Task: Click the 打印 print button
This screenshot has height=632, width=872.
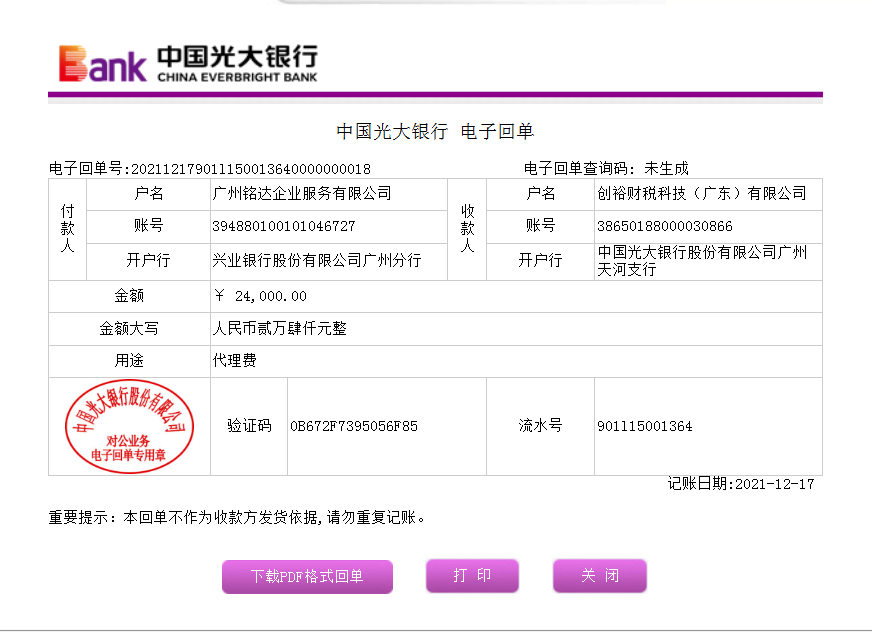Action: [x=472, y=575]
